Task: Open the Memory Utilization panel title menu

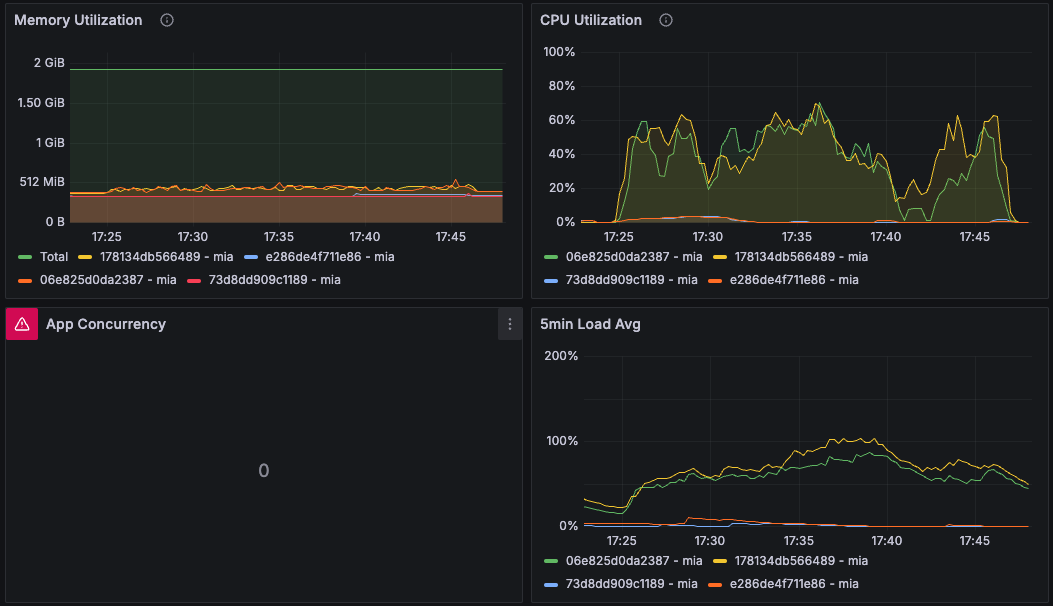Action: click(78, 20)
